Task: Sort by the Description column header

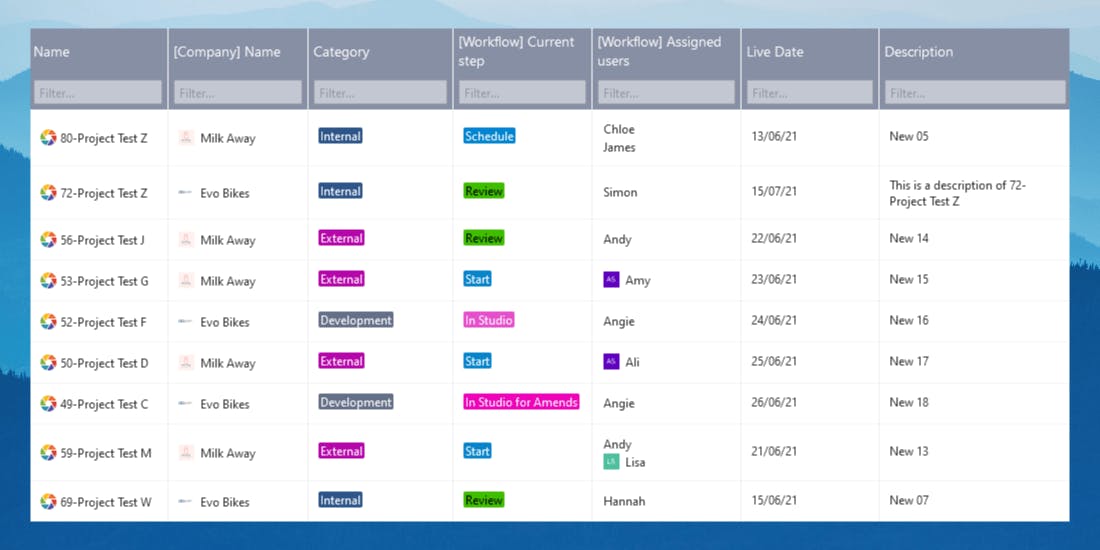Action: click(x=918, y=52)
